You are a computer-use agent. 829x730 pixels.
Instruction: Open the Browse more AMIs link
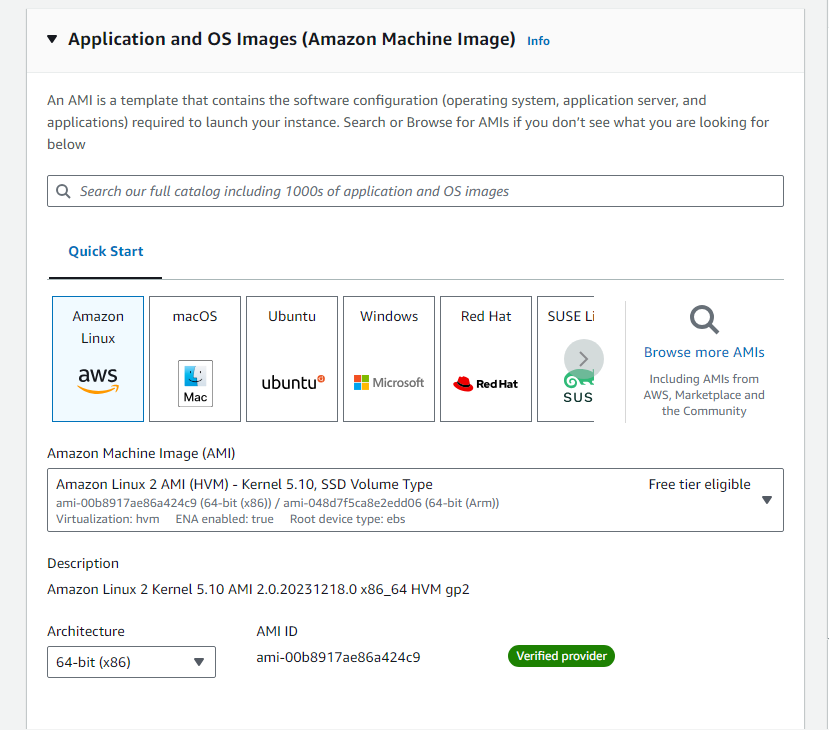click(704, 352)
